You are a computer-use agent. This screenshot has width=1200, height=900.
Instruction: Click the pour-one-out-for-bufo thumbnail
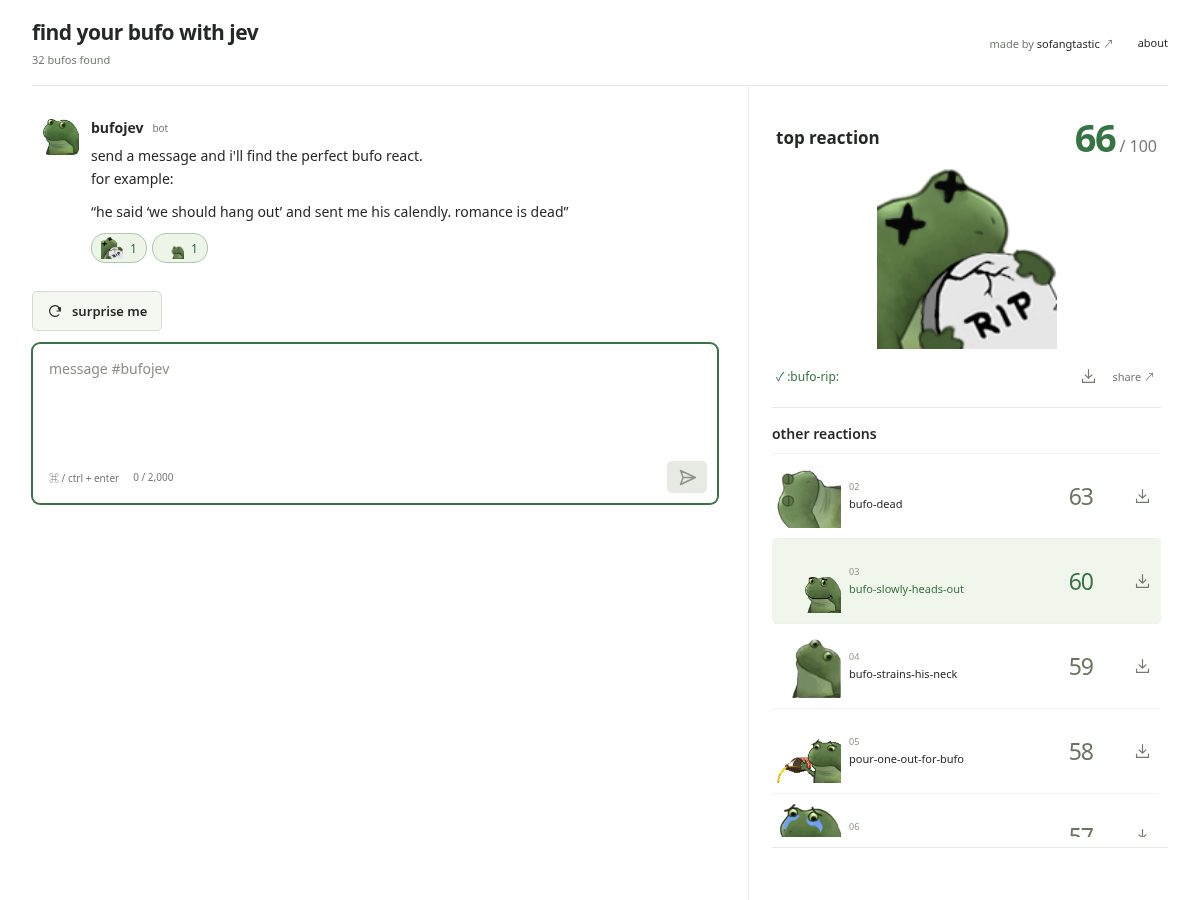tap(809, 751)
